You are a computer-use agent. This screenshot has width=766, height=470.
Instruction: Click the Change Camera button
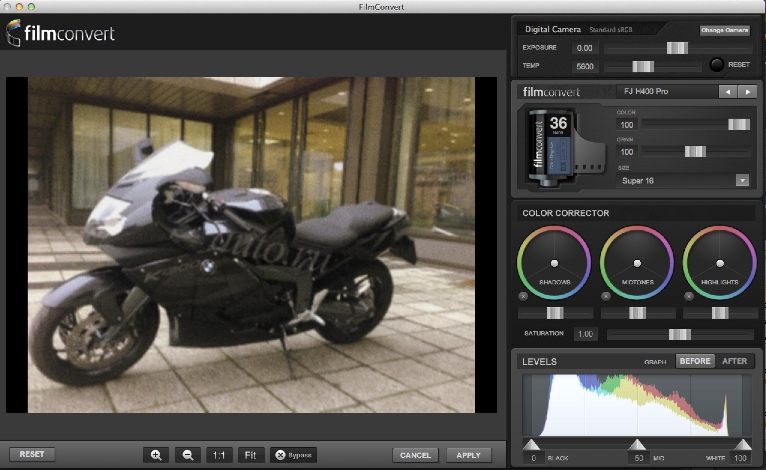(x=724, y=30)
